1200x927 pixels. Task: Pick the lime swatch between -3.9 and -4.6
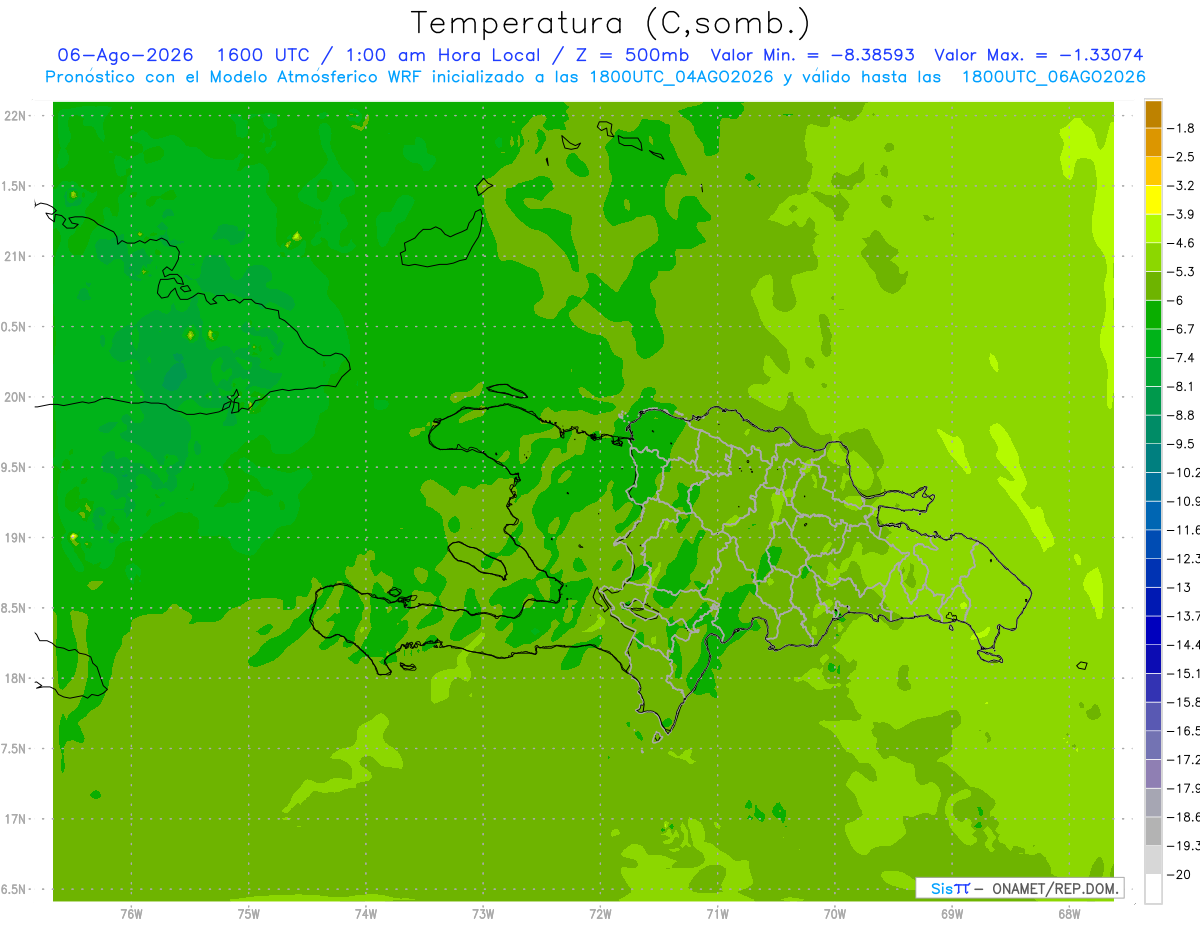click(x=1153, y=229)
